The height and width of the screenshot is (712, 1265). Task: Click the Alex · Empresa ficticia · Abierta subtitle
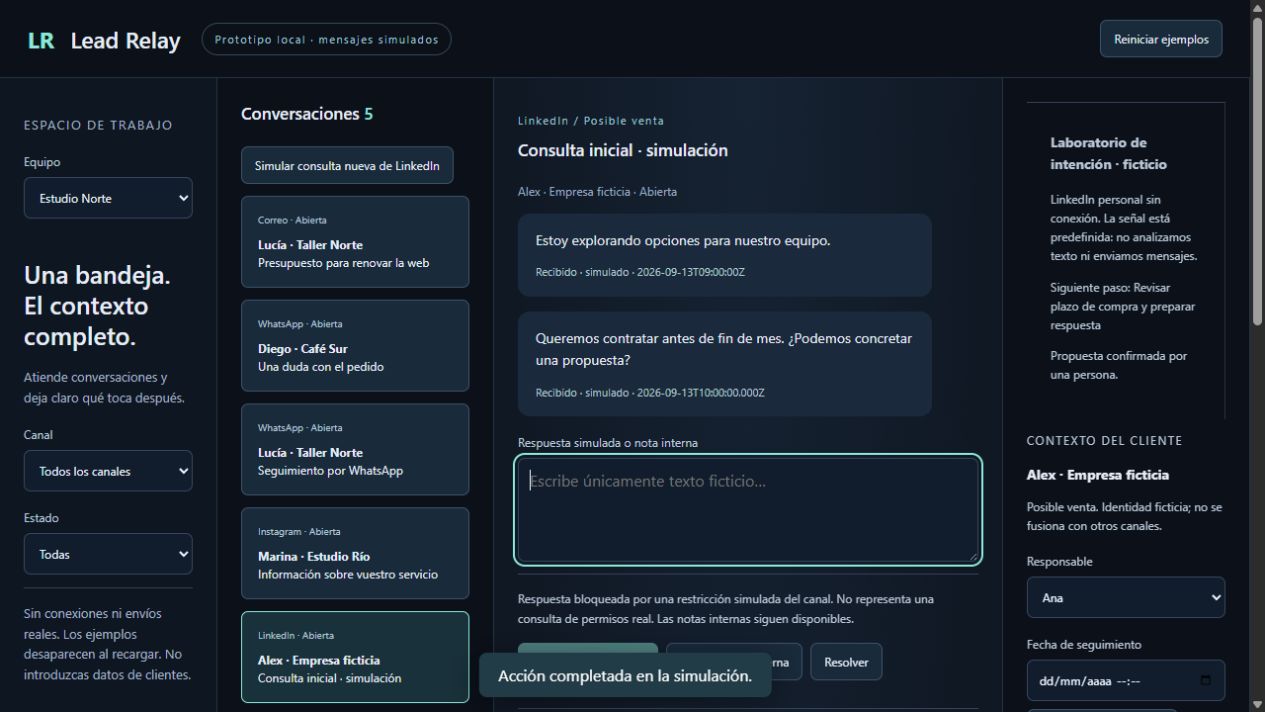pos(597,191)
